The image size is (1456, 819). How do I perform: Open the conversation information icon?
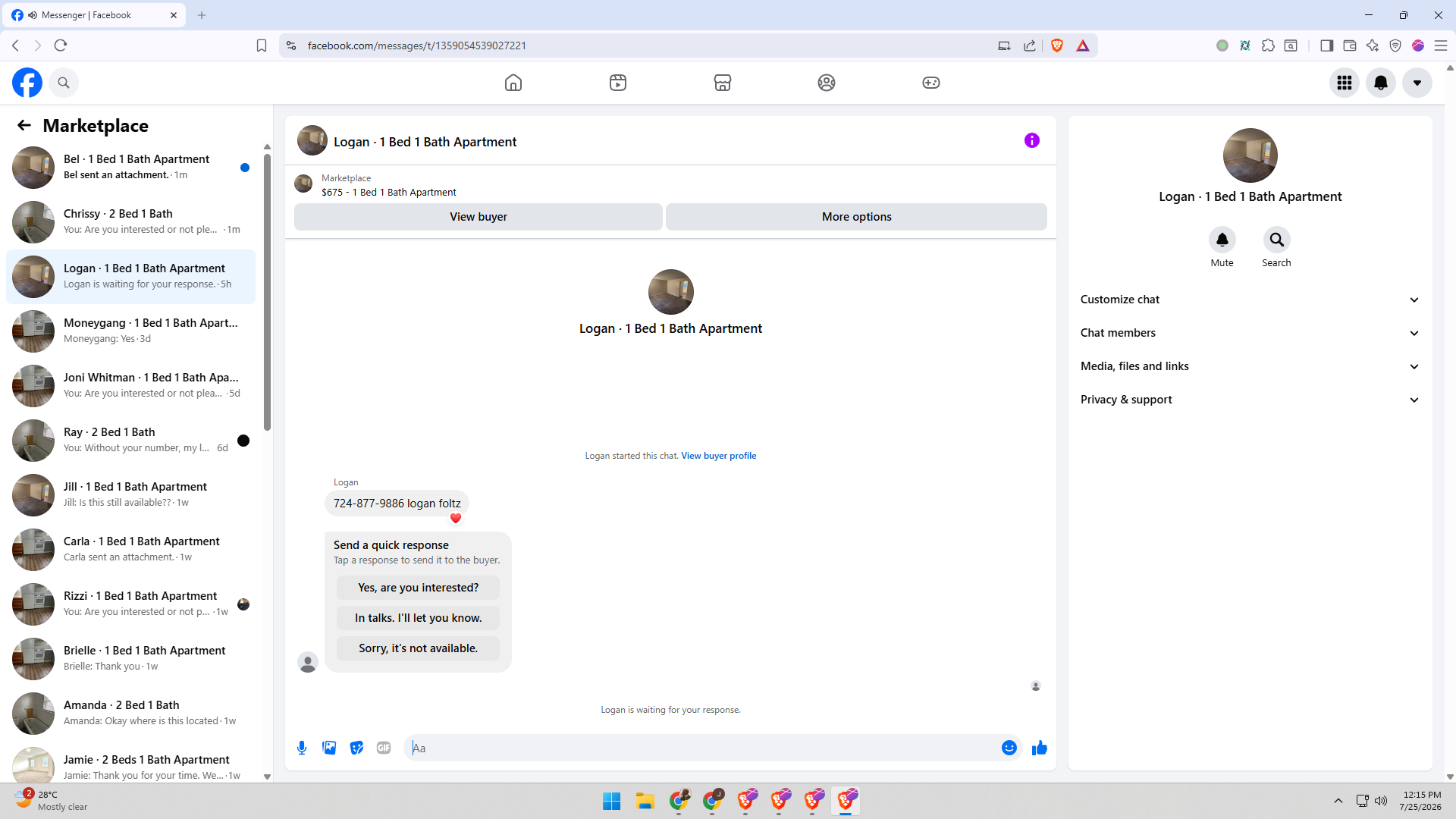1032,140
